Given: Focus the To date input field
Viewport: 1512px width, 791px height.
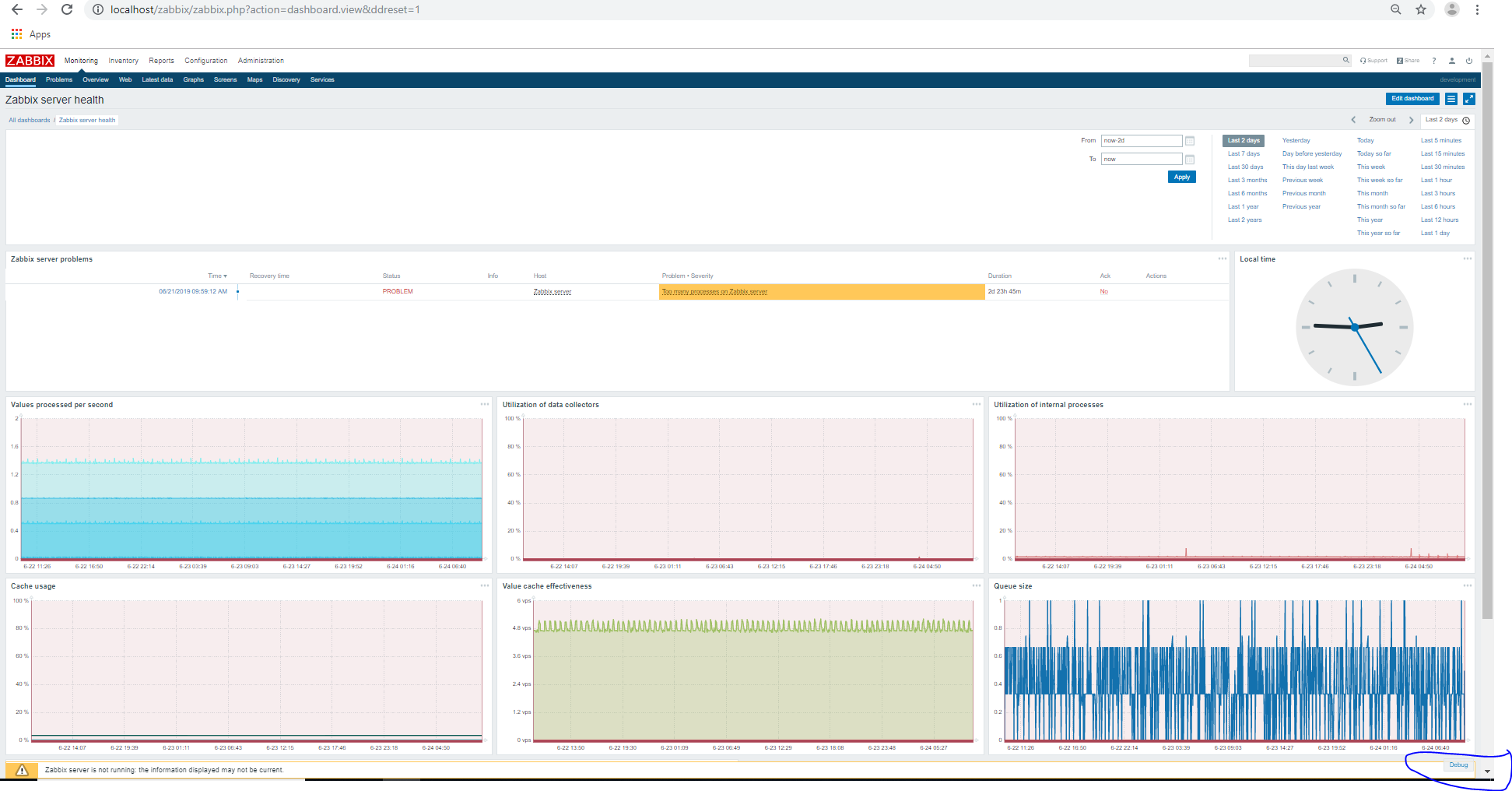Looking at the screenshot, I should pos(1142,159).
